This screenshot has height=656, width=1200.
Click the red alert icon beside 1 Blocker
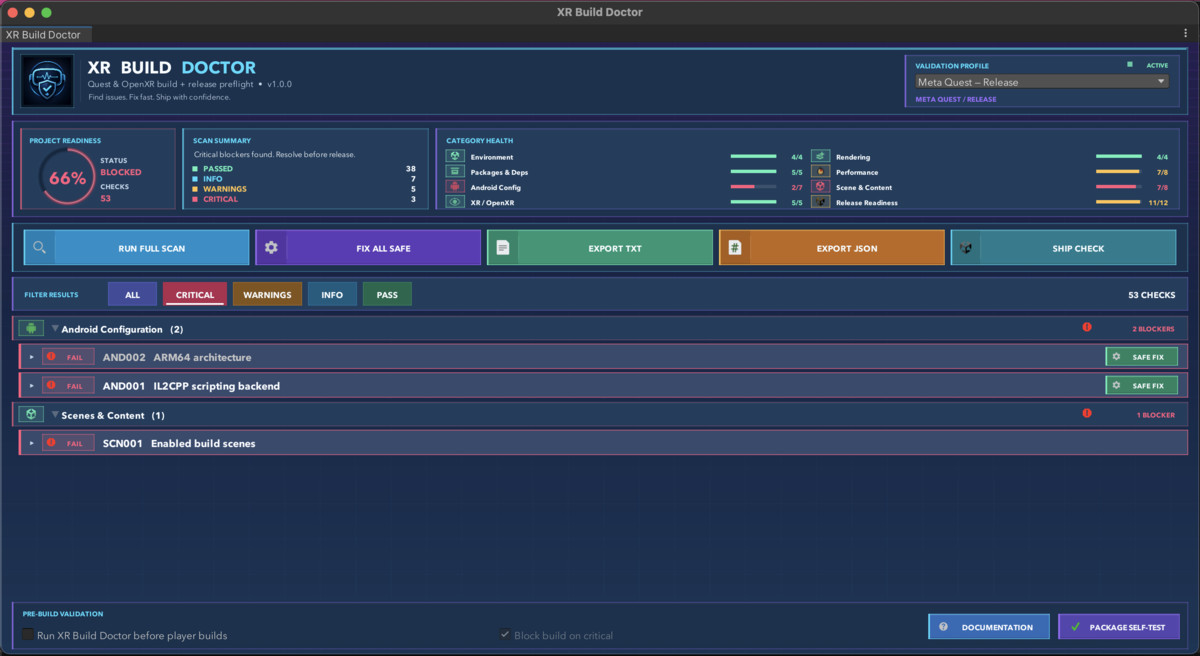pos(1087,413)
